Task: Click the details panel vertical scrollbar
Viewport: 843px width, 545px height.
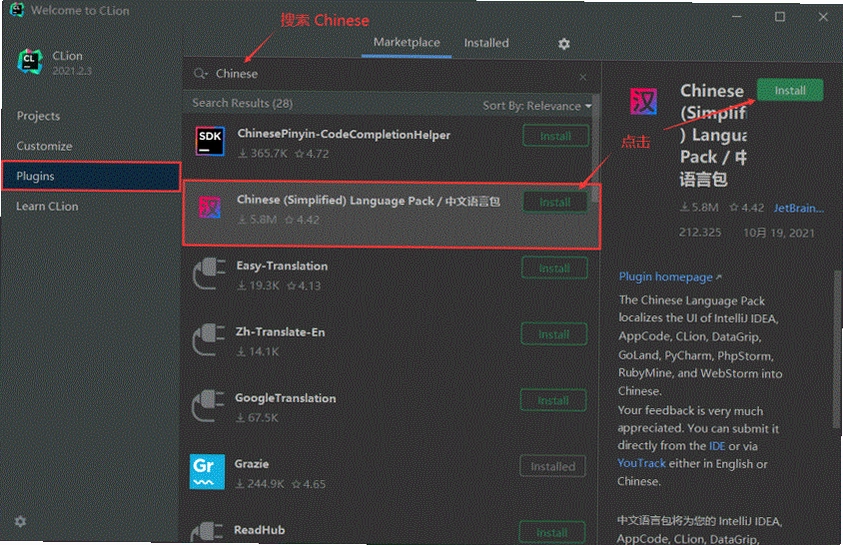Action: pyautogui.click(x=838, y=349)
